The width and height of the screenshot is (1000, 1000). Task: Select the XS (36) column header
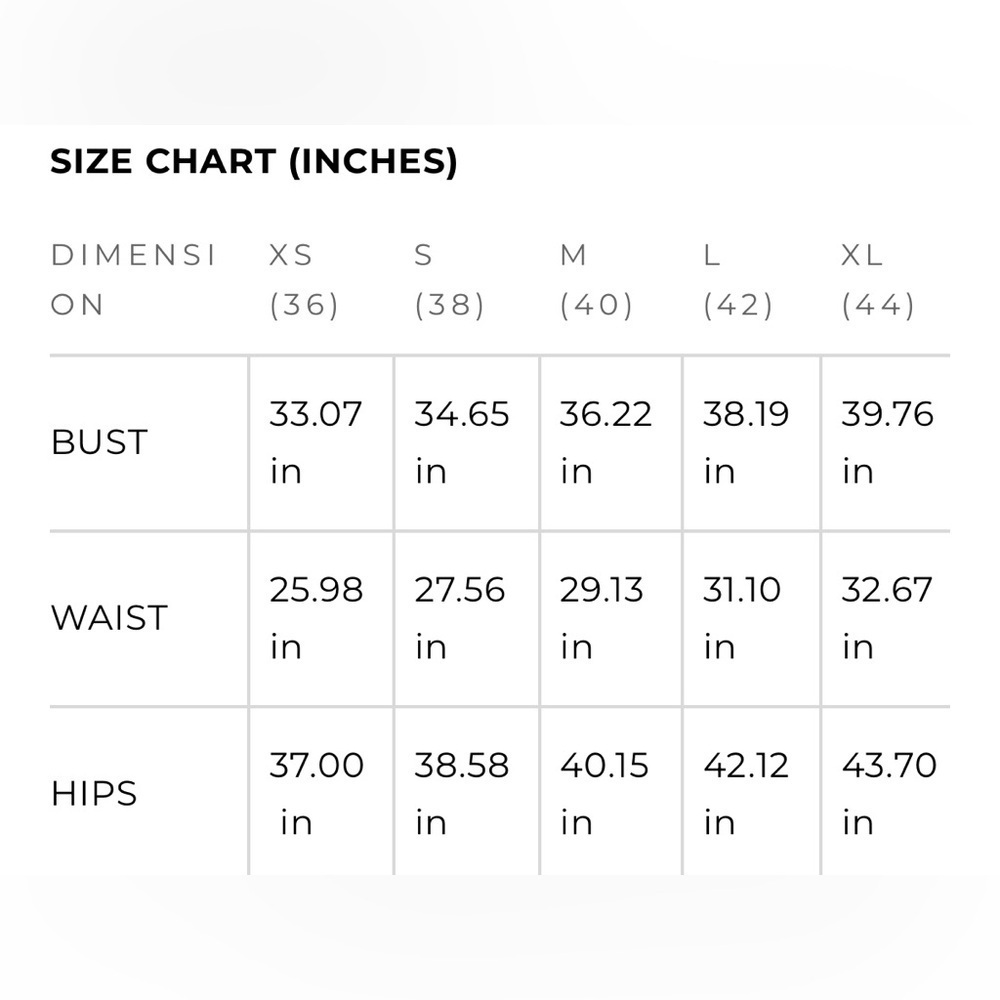coord(304,279)
